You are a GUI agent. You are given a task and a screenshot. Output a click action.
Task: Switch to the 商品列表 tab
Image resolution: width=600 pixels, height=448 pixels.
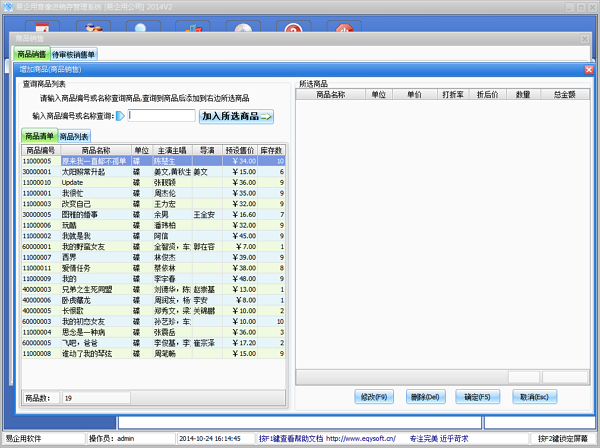(74, 137)
